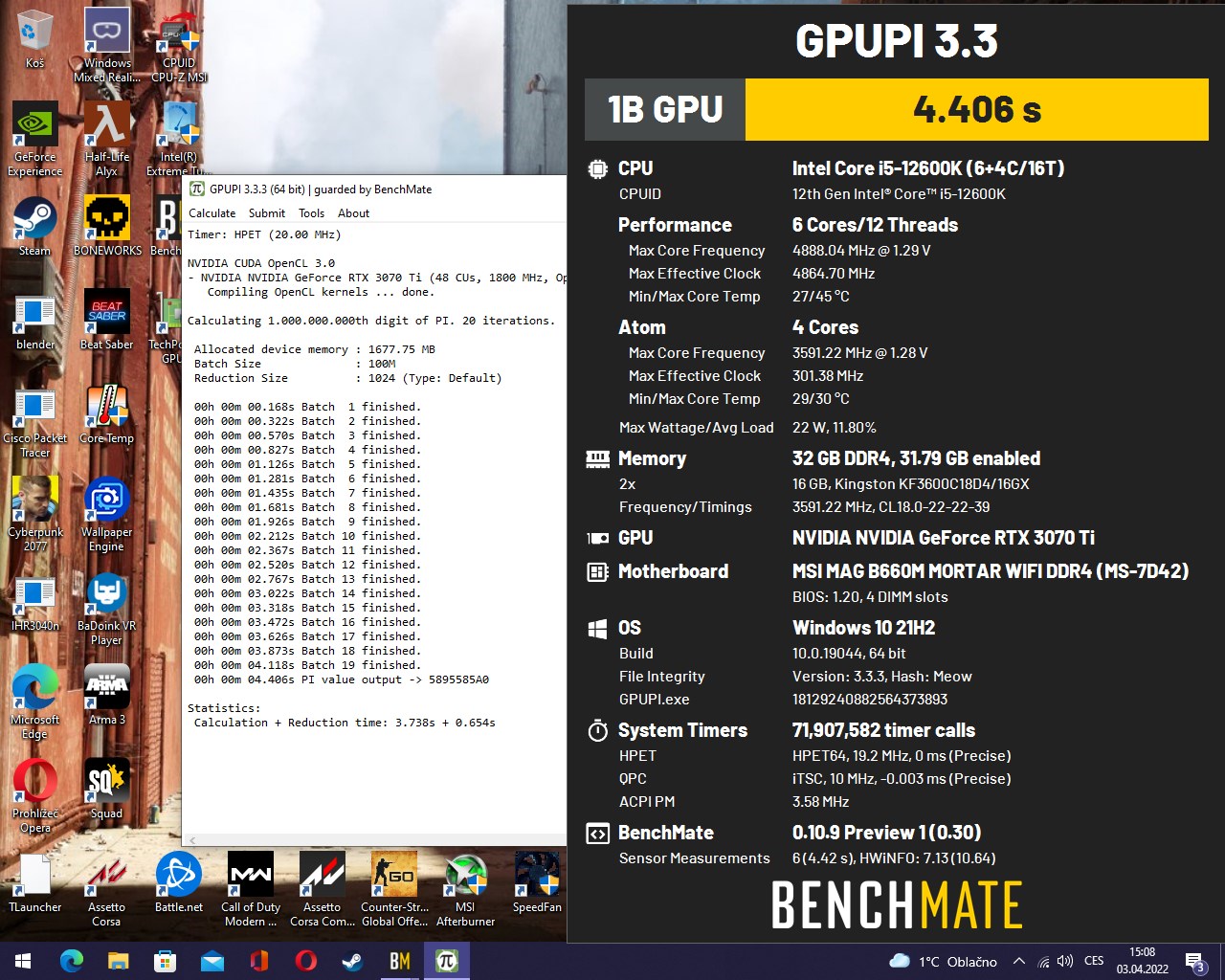Open blender desktop shortcut
Screen dimensions: 1225x980
[35, 320]
